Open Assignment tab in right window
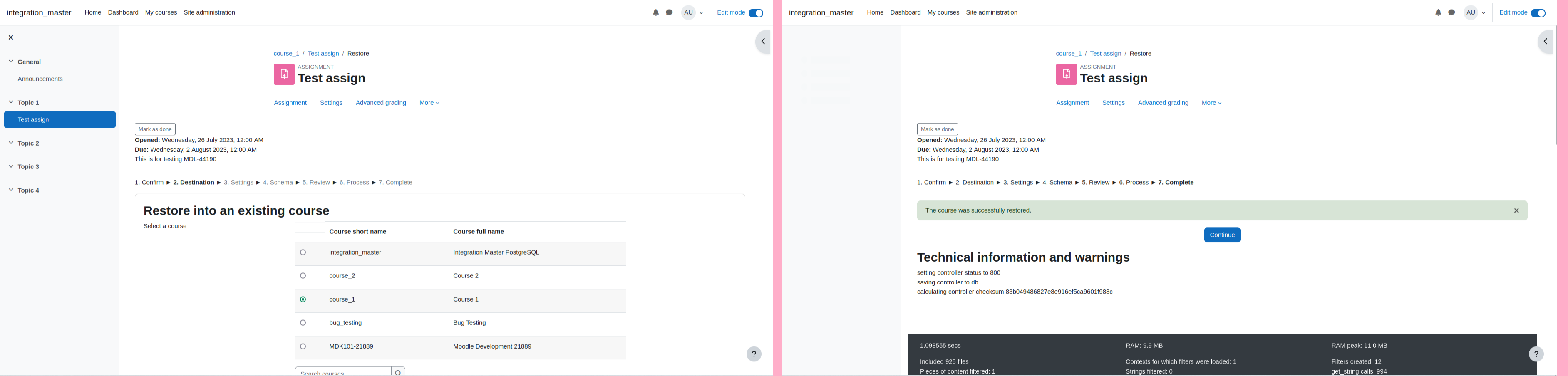 (1072, 103)
